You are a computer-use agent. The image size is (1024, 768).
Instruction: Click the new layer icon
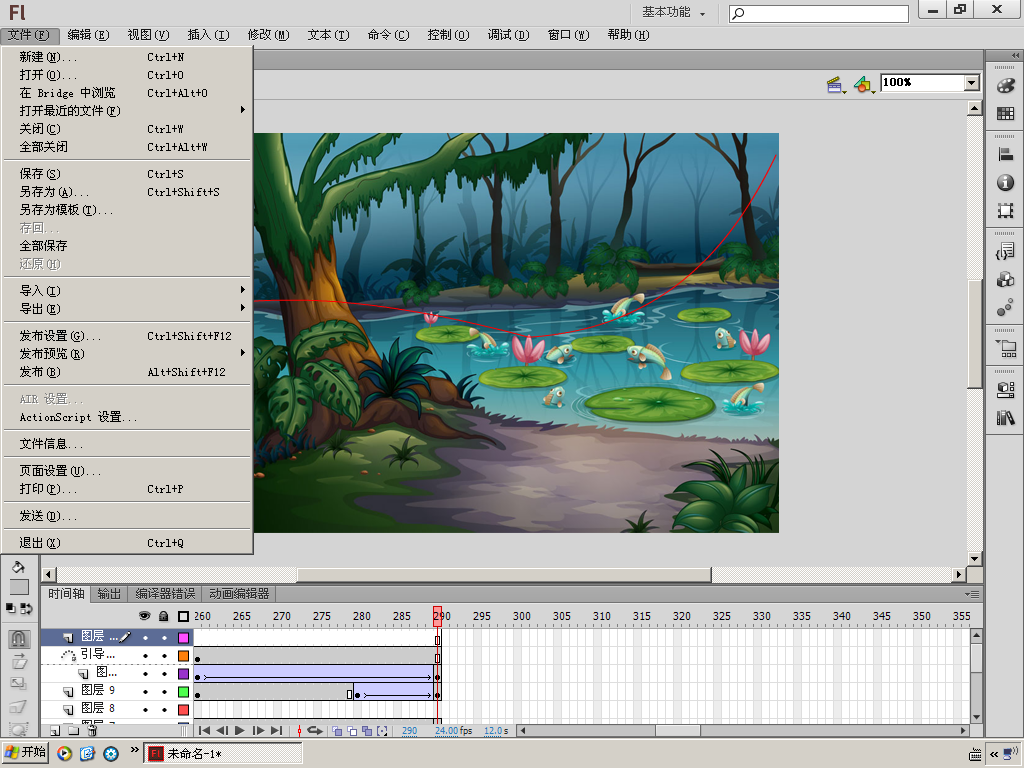point(55,731)
